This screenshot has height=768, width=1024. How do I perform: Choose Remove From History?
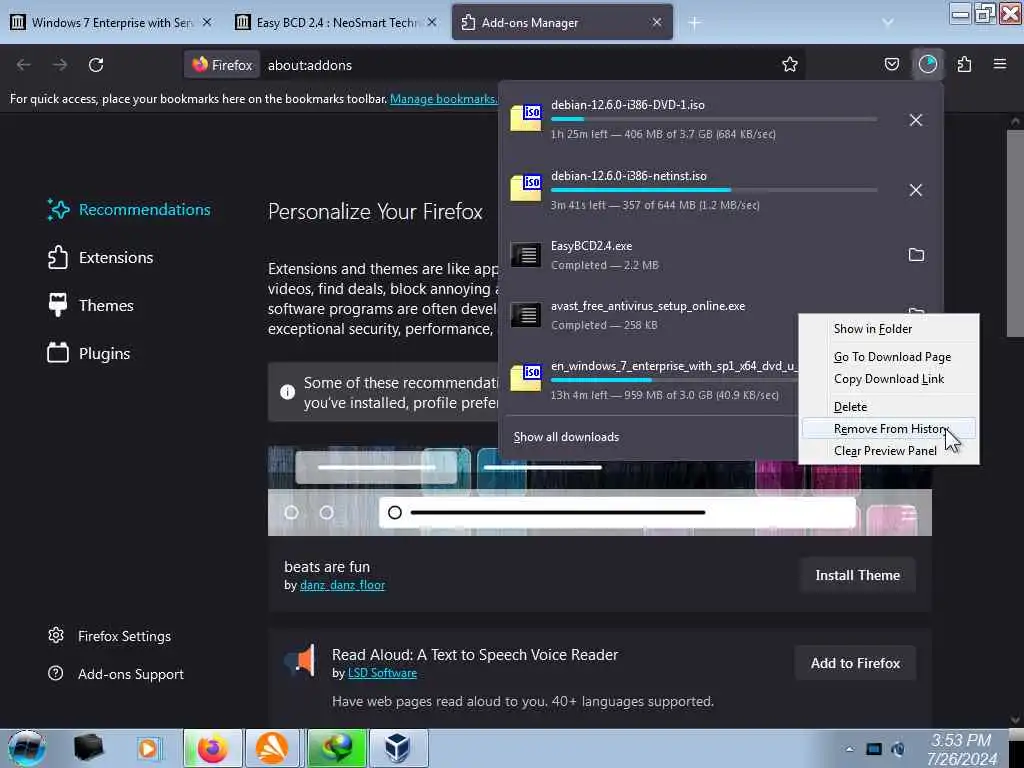888,428
